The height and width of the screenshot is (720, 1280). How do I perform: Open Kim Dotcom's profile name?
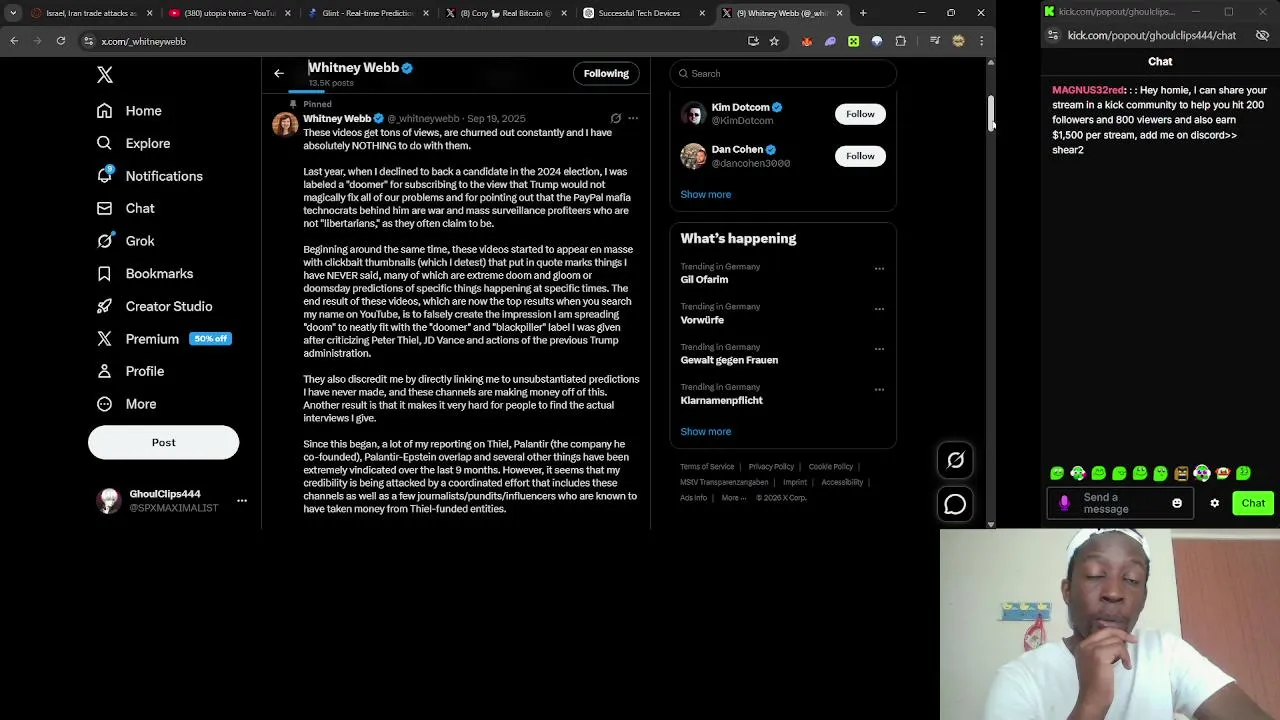pos(741,107)
